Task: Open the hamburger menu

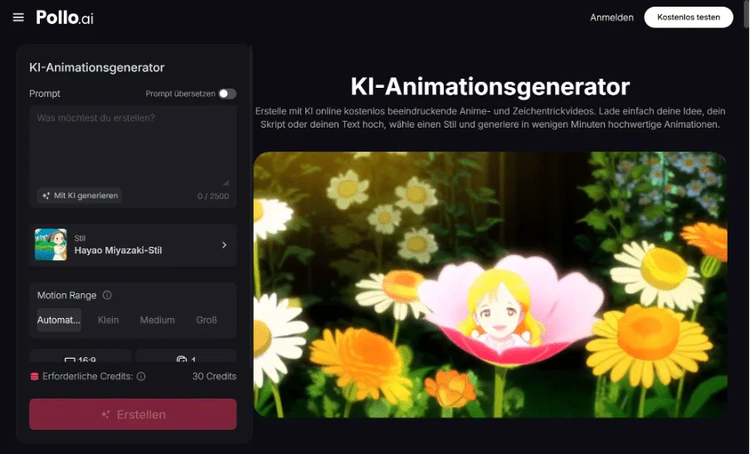Action: (18, 18)
